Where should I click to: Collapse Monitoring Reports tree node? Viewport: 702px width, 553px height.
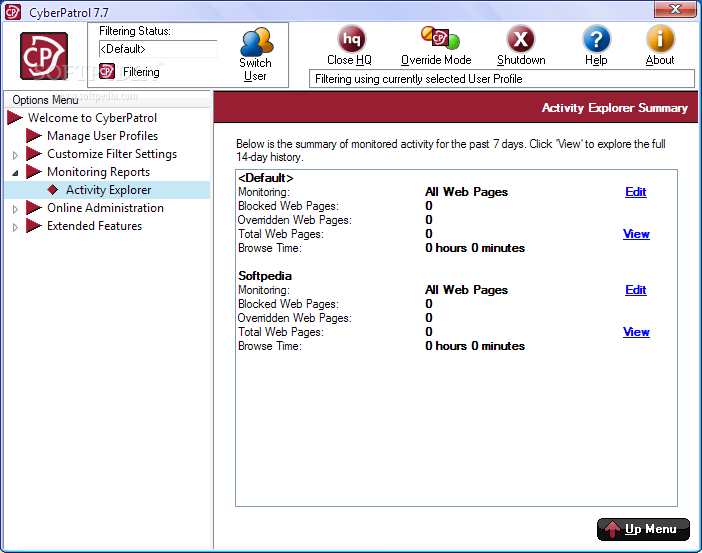click(x=15, y=173)
